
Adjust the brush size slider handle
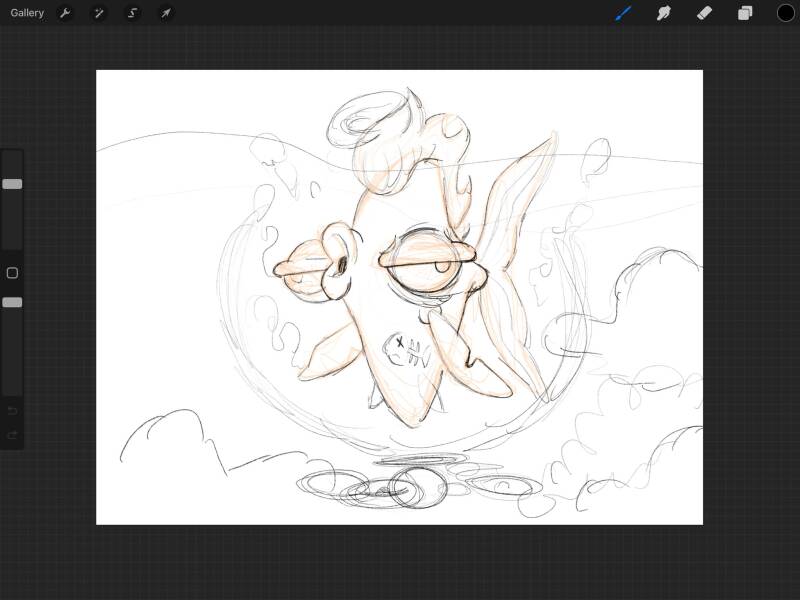pyautogui.click(x=12, y=184)
